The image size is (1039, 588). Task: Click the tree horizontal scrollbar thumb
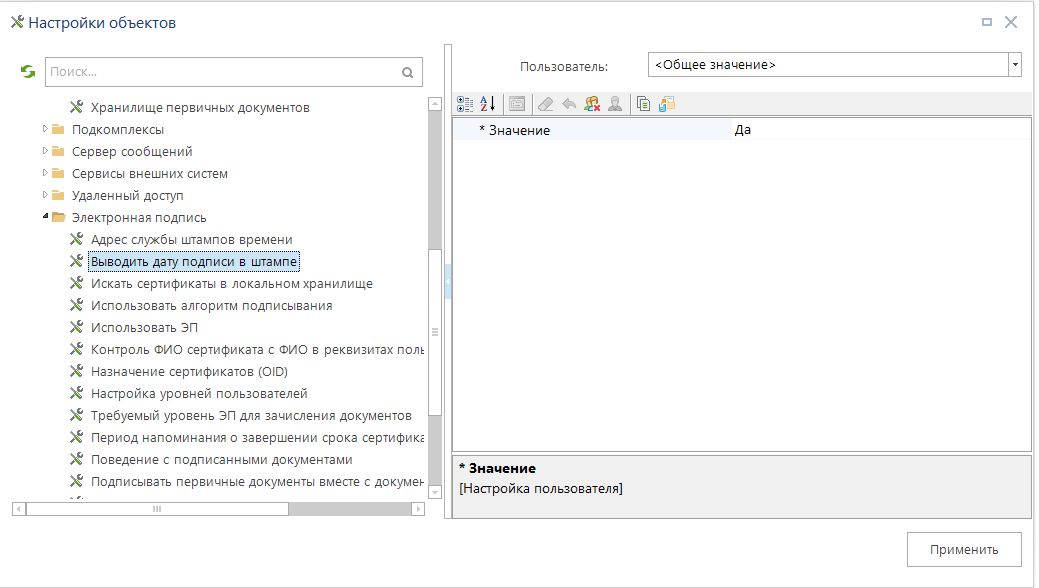157,509
